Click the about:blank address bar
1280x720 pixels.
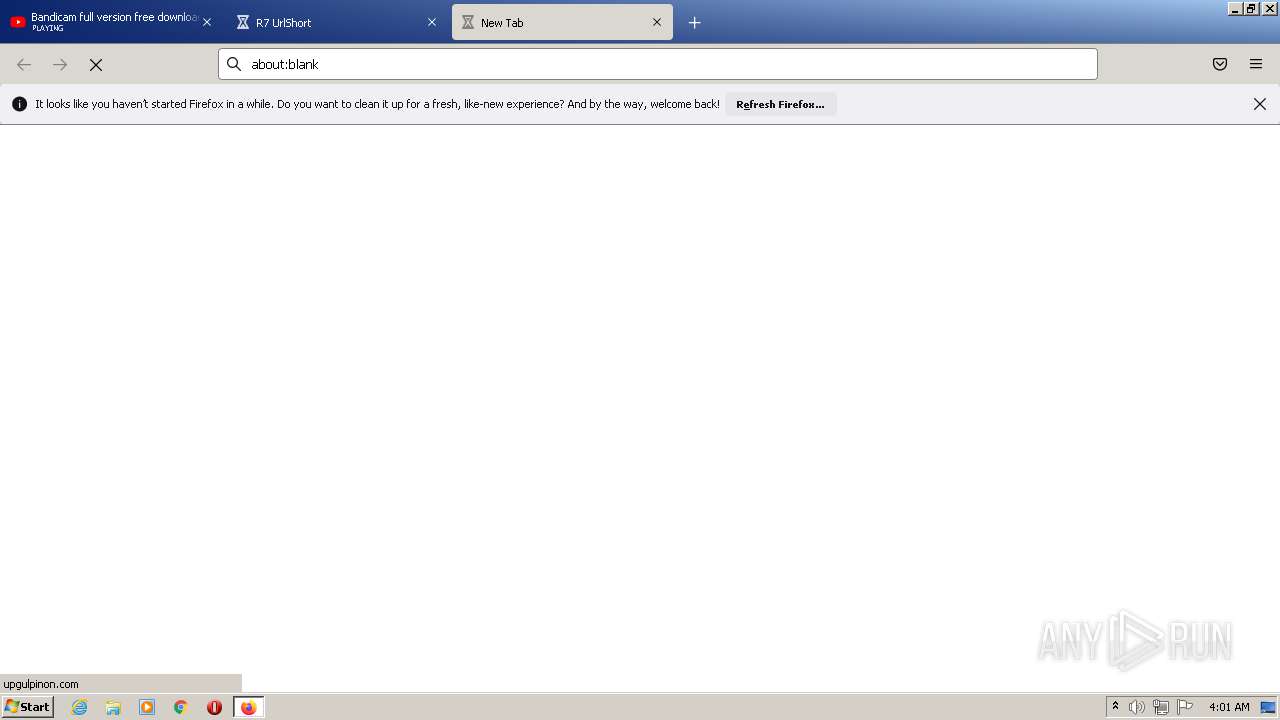pyautogui.click(x=658, y=64)
